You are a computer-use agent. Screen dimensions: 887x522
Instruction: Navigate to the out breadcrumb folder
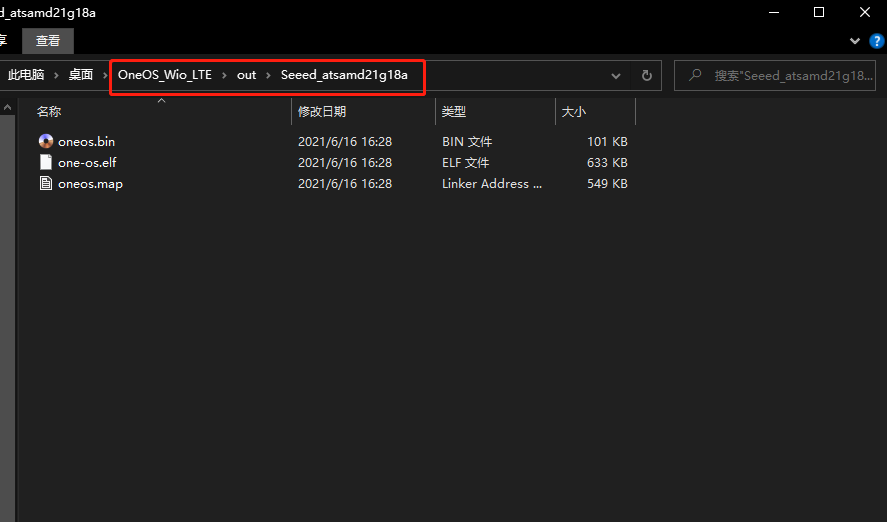coord(246,75)
